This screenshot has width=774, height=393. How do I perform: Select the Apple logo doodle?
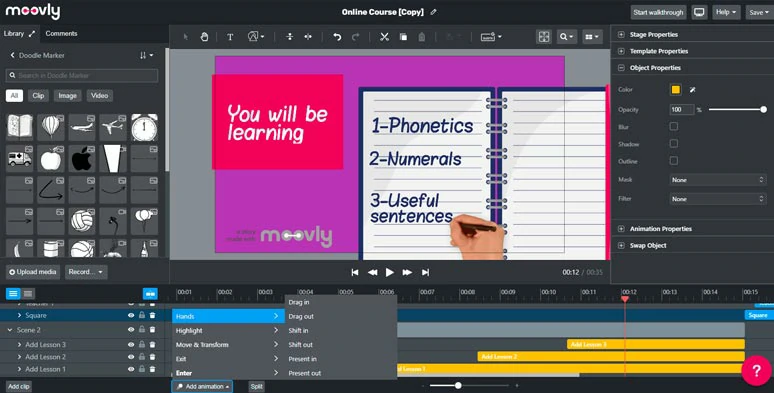coord(82,158)
